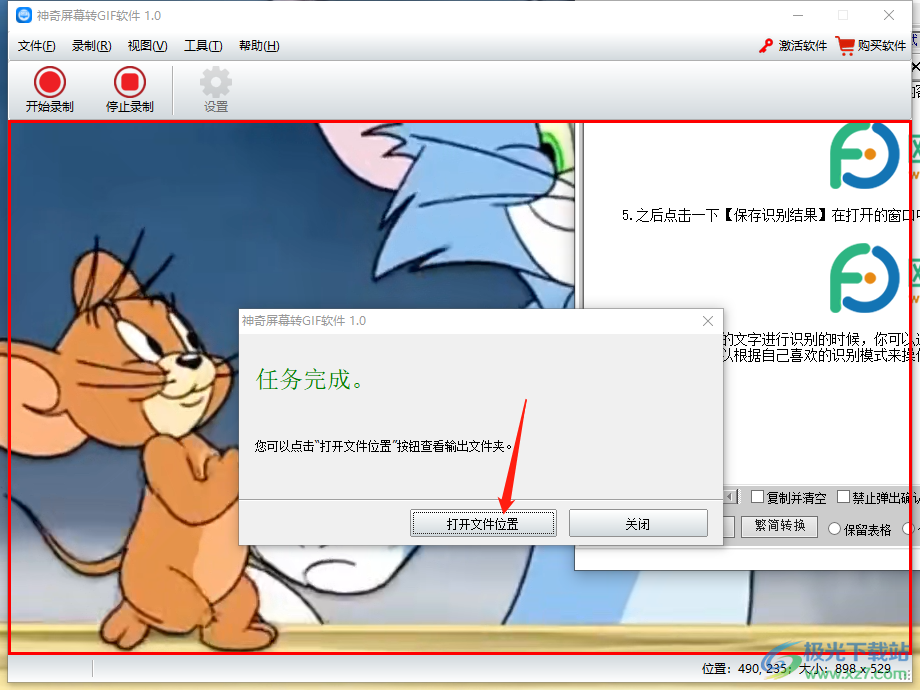Open the 视图(V) menu
Screen dimensions: 920x690
tap(147, 46)
